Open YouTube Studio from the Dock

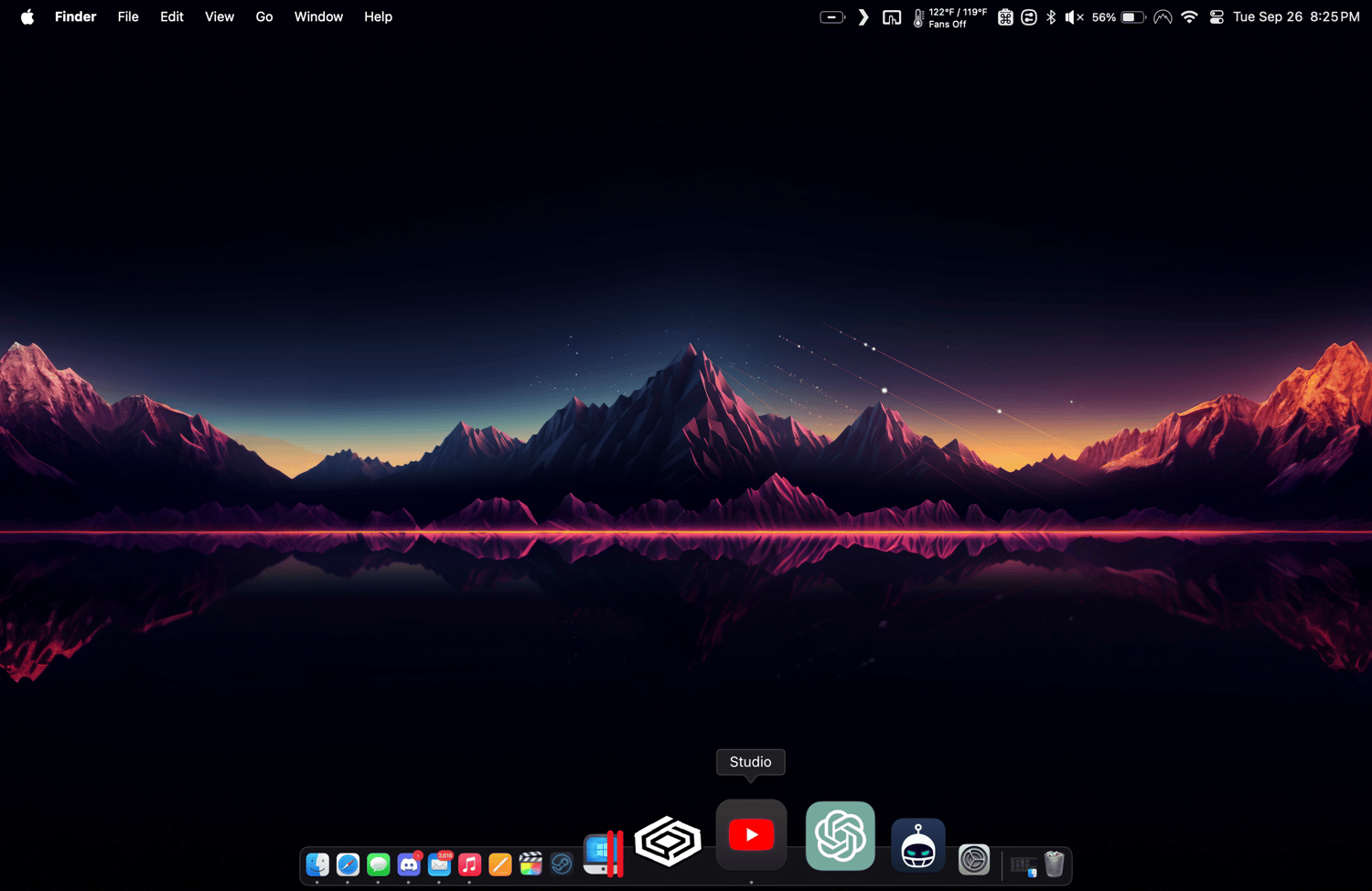pyautogui.click(x=751, y=834)
